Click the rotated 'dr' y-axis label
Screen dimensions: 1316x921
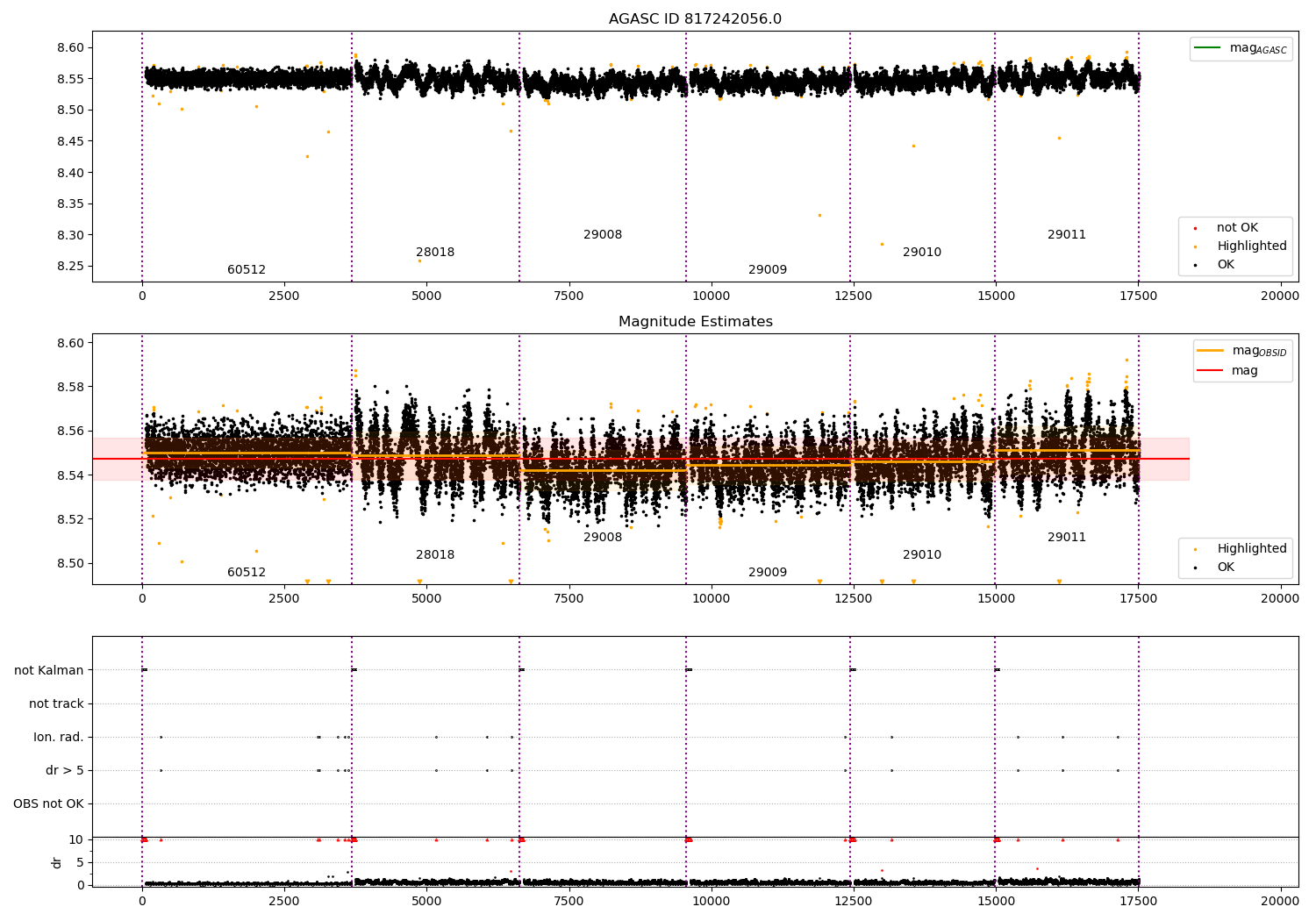pos(57,862)
